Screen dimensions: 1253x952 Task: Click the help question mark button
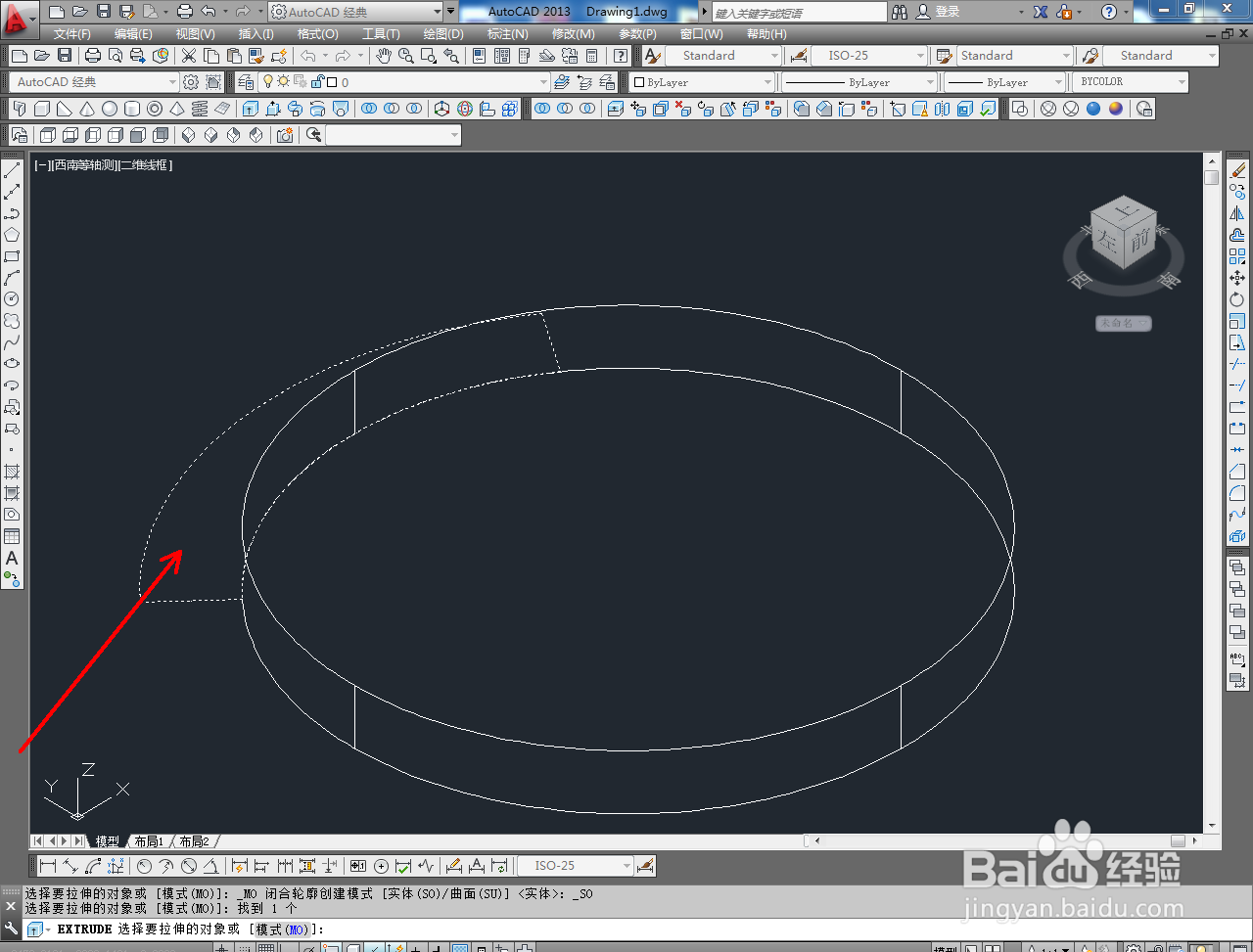[x=1108, y=12]
